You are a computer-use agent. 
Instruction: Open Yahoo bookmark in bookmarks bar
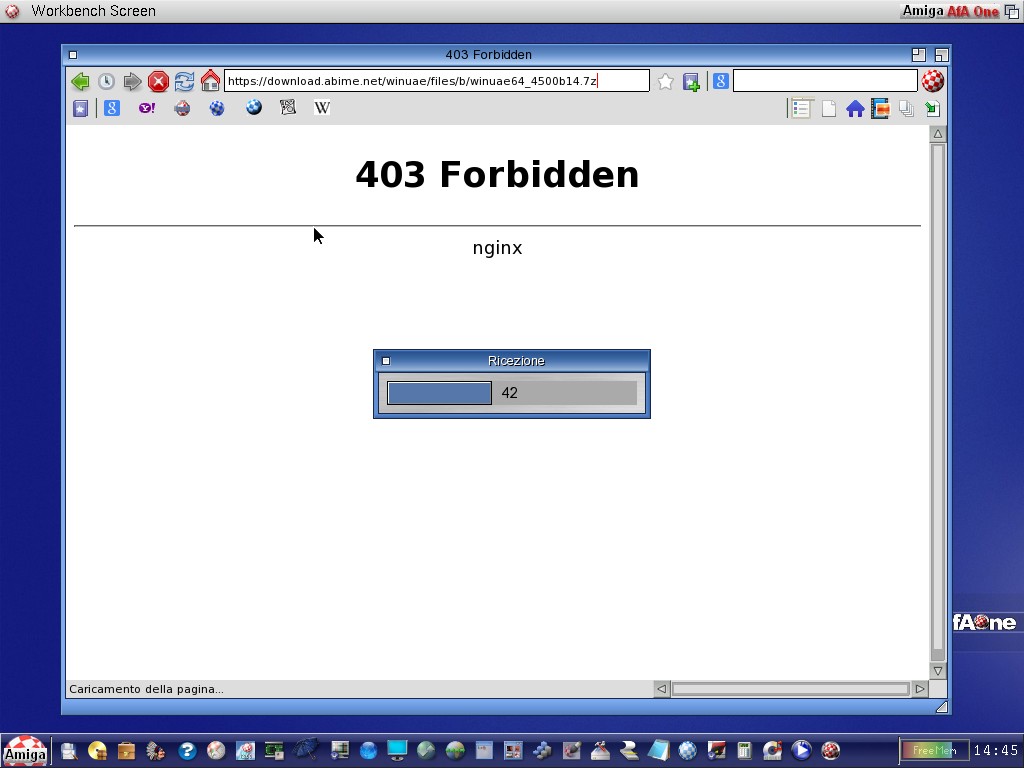click(x=147, y=108)
